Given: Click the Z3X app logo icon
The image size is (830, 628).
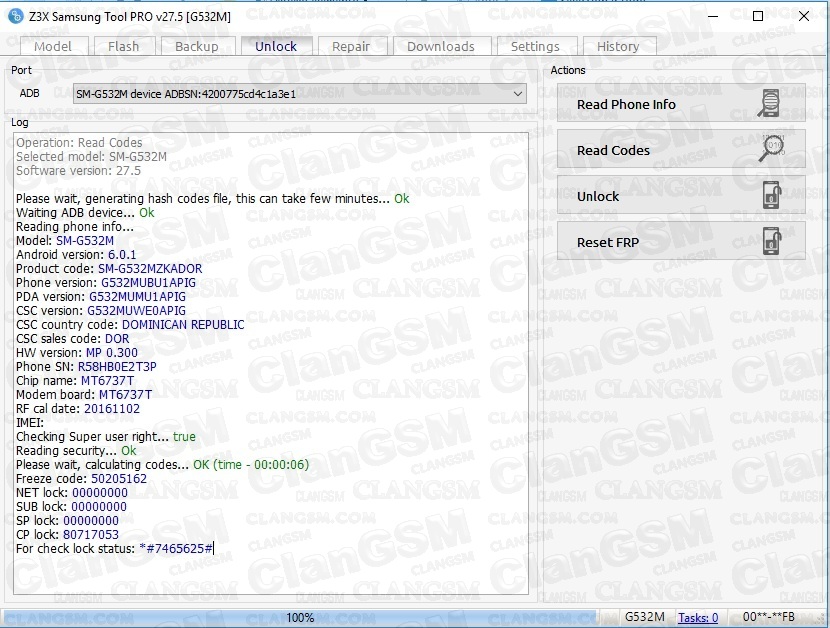Looking at the screenshot, I should (x=16, y=16).
